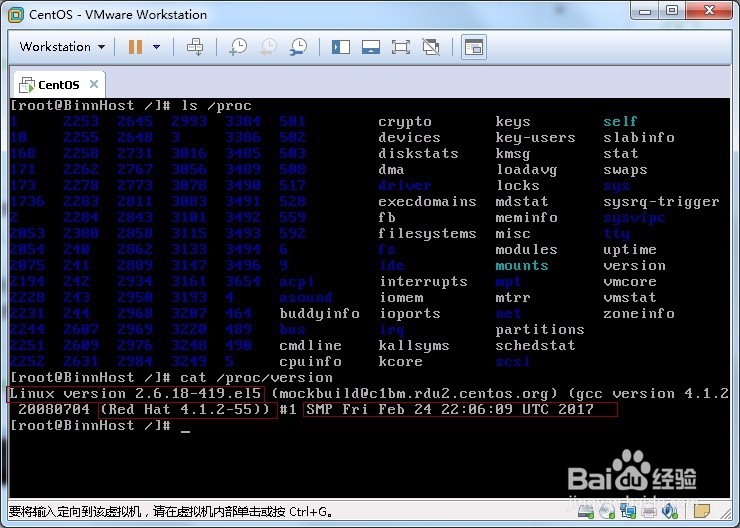Click the 'key-users' entry

coord(535,137)
